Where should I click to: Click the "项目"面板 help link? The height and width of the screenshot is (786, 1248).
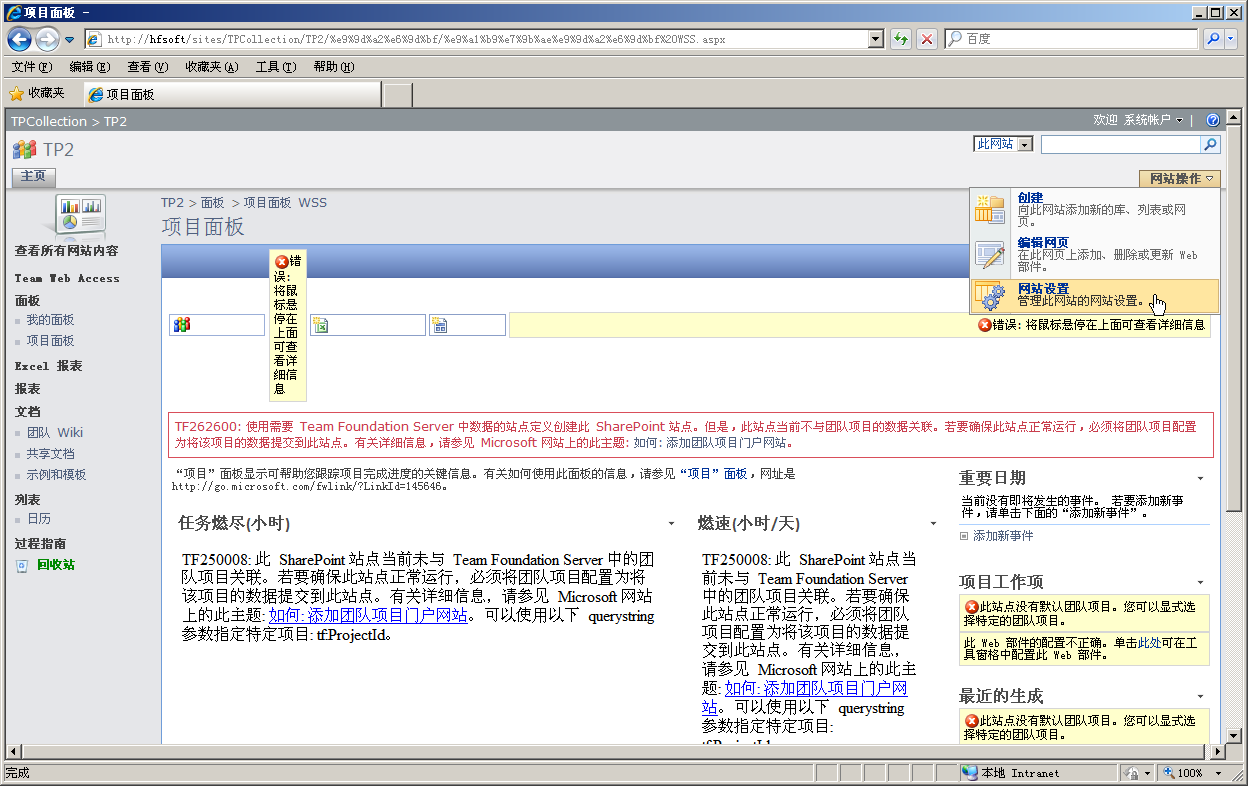coord(713,474)
